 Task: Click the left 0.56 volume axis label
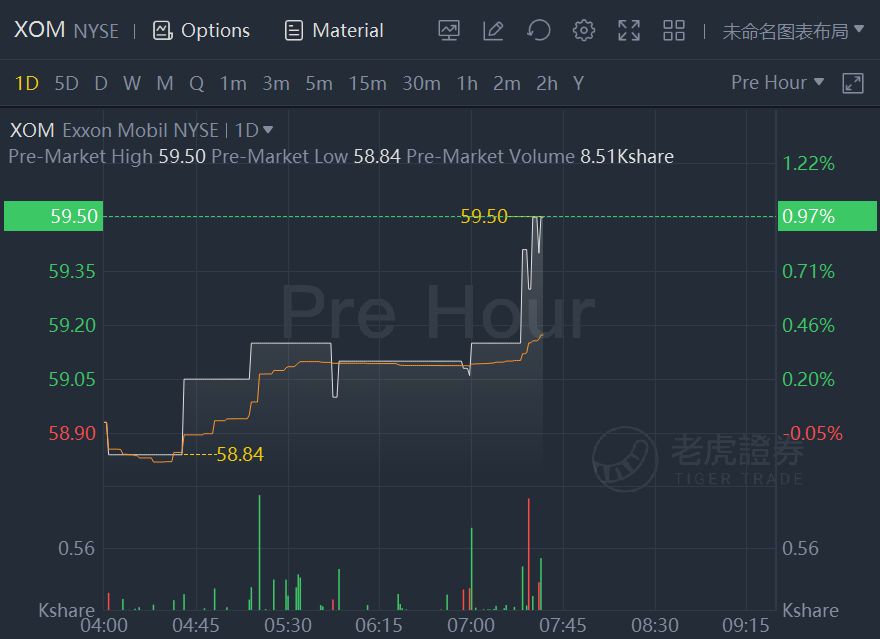[76, 548]
